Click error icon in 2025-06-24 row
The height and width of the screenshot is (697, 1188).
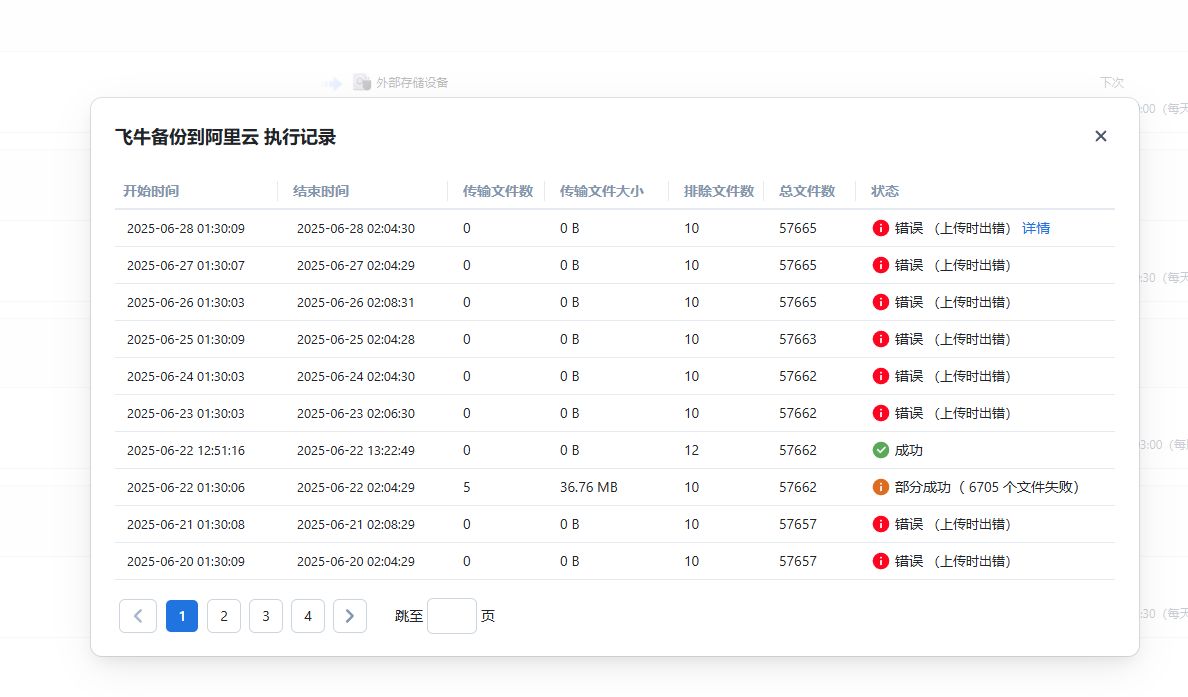click(880, 377)
